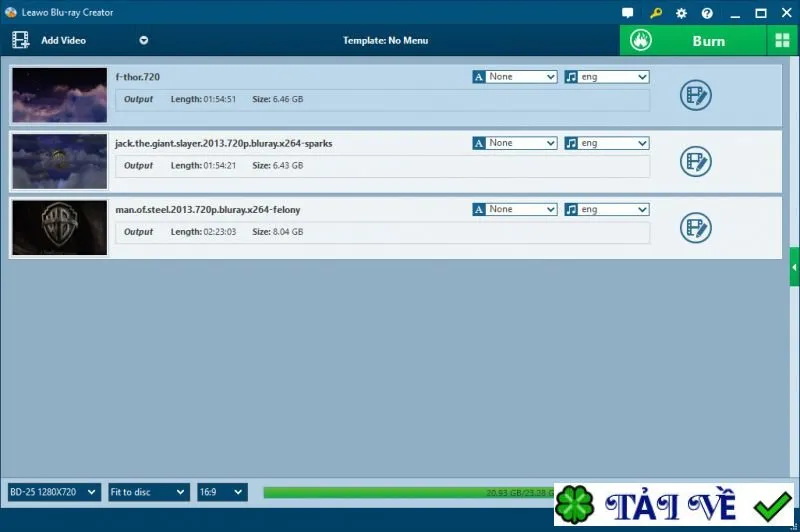
Task: Open the Add Video dropdown arrow
Action: (144, 40)
